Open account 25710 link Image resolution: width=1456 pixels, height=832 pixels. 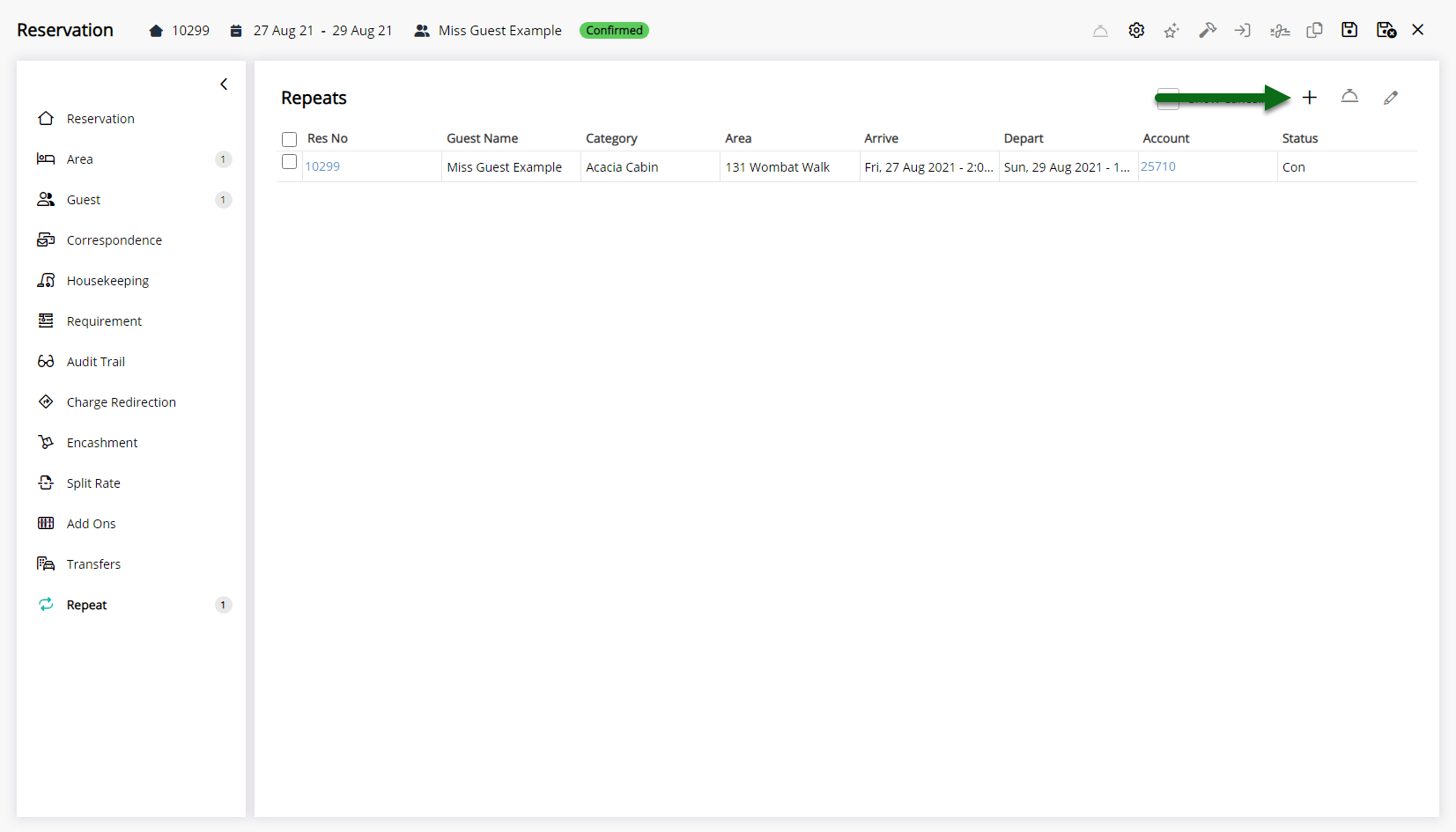tap(1158, 166)
